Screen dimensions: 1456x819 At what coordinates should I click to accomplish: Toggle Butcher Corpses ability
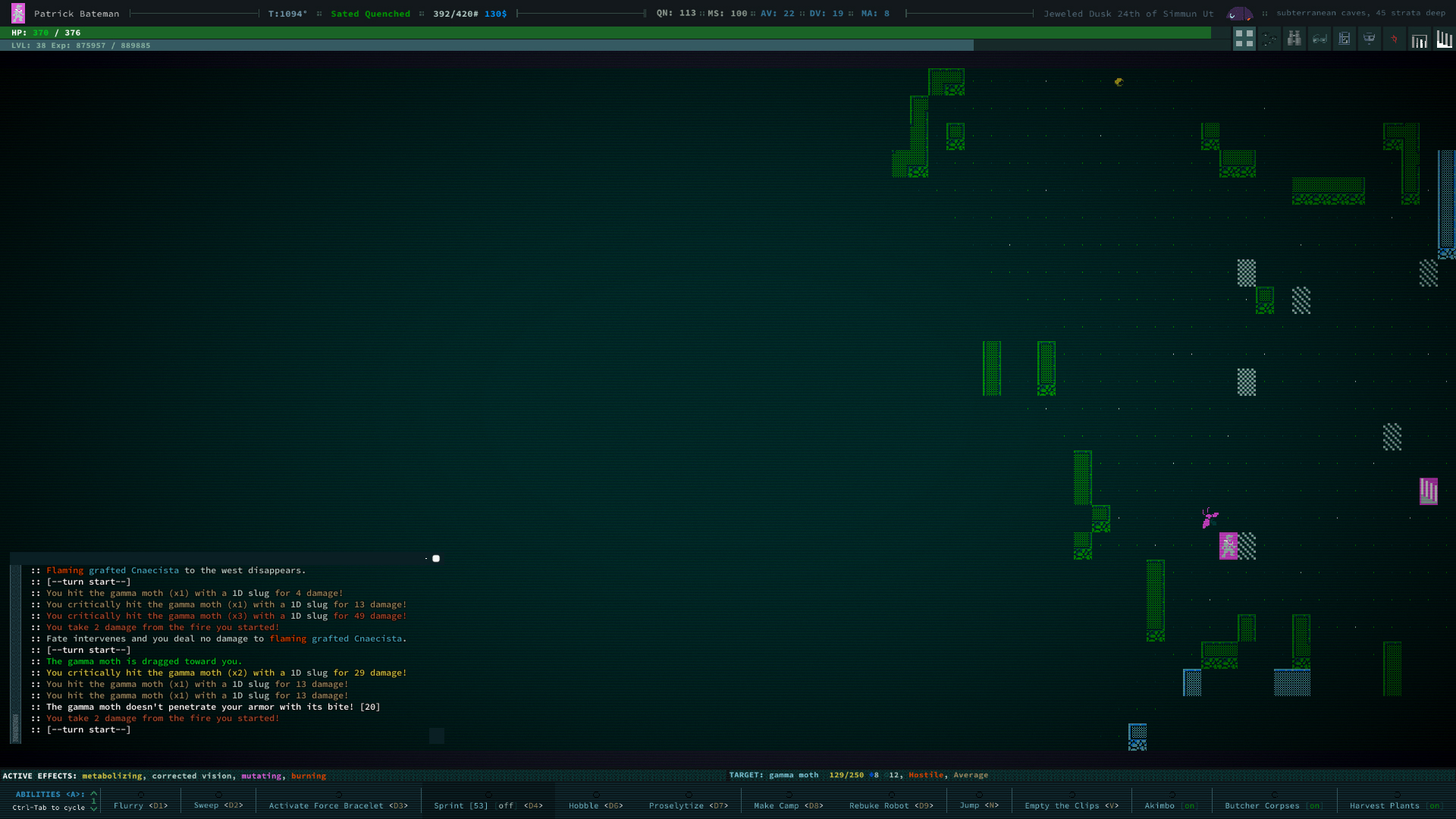[1273, 805]
